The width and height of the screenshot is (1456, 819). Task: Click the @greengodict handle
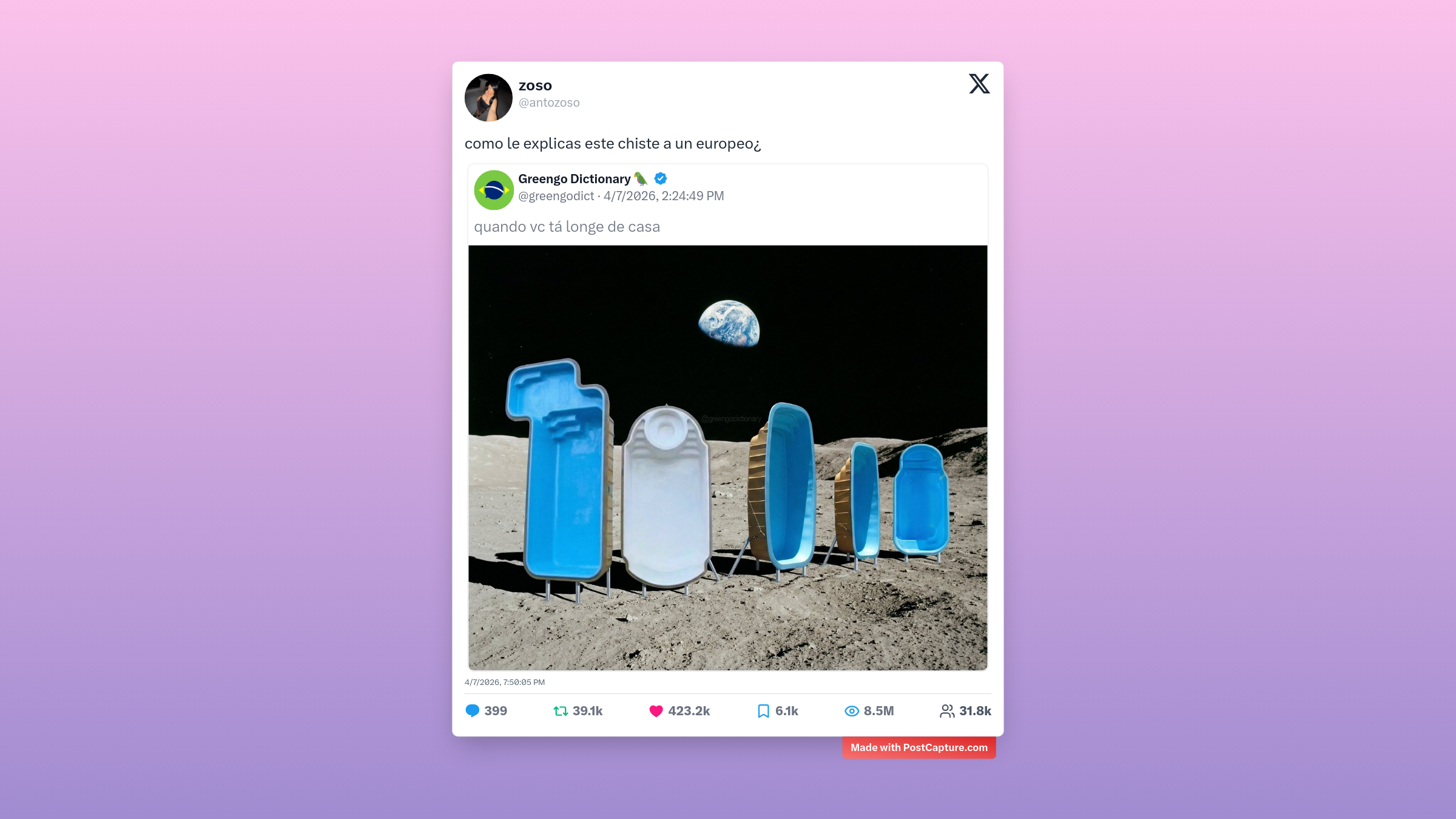click(556, 196)
